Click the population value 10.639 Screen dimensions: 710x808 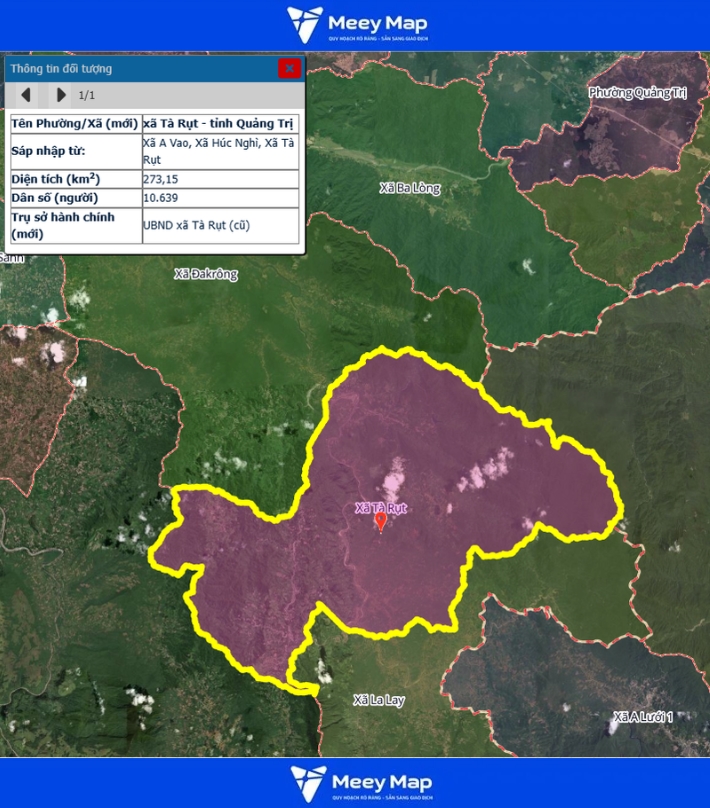point(164,198)
